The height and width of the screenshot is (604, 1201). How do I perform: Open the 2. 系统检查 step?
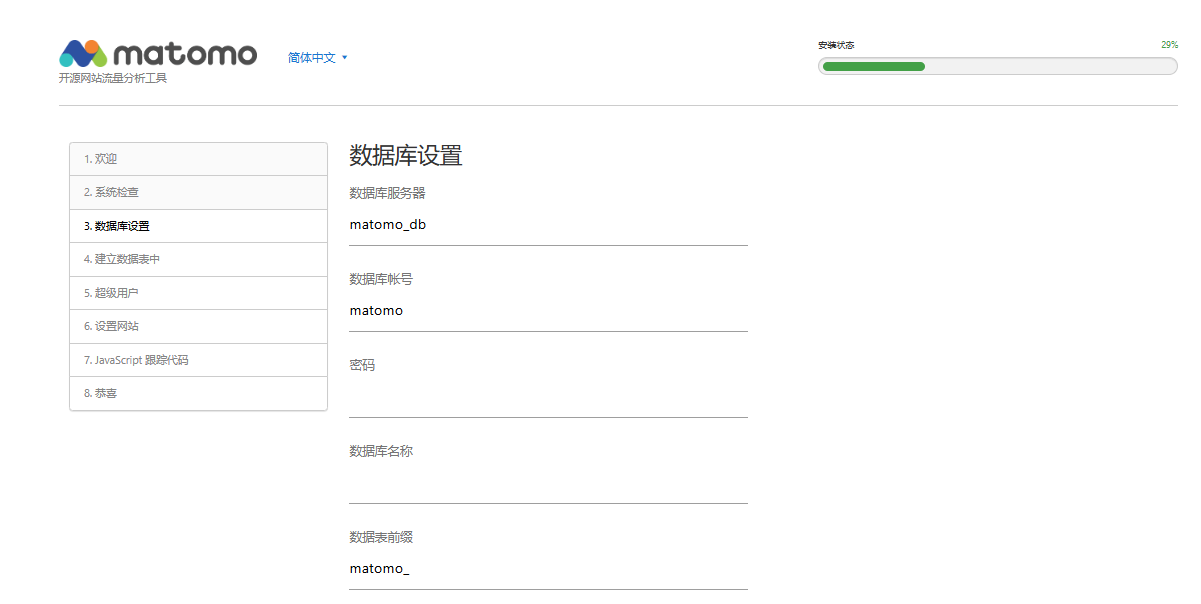pyautogui.click(x=198, y=192)
